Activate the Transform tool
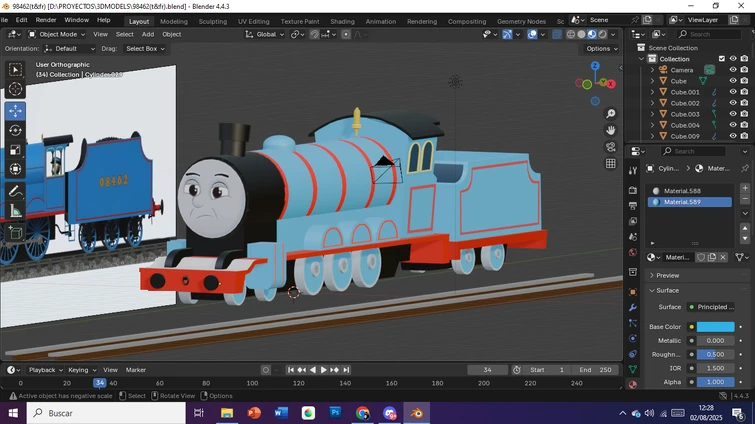The width and height of the screenshot is (755, 424). (15, 169)
